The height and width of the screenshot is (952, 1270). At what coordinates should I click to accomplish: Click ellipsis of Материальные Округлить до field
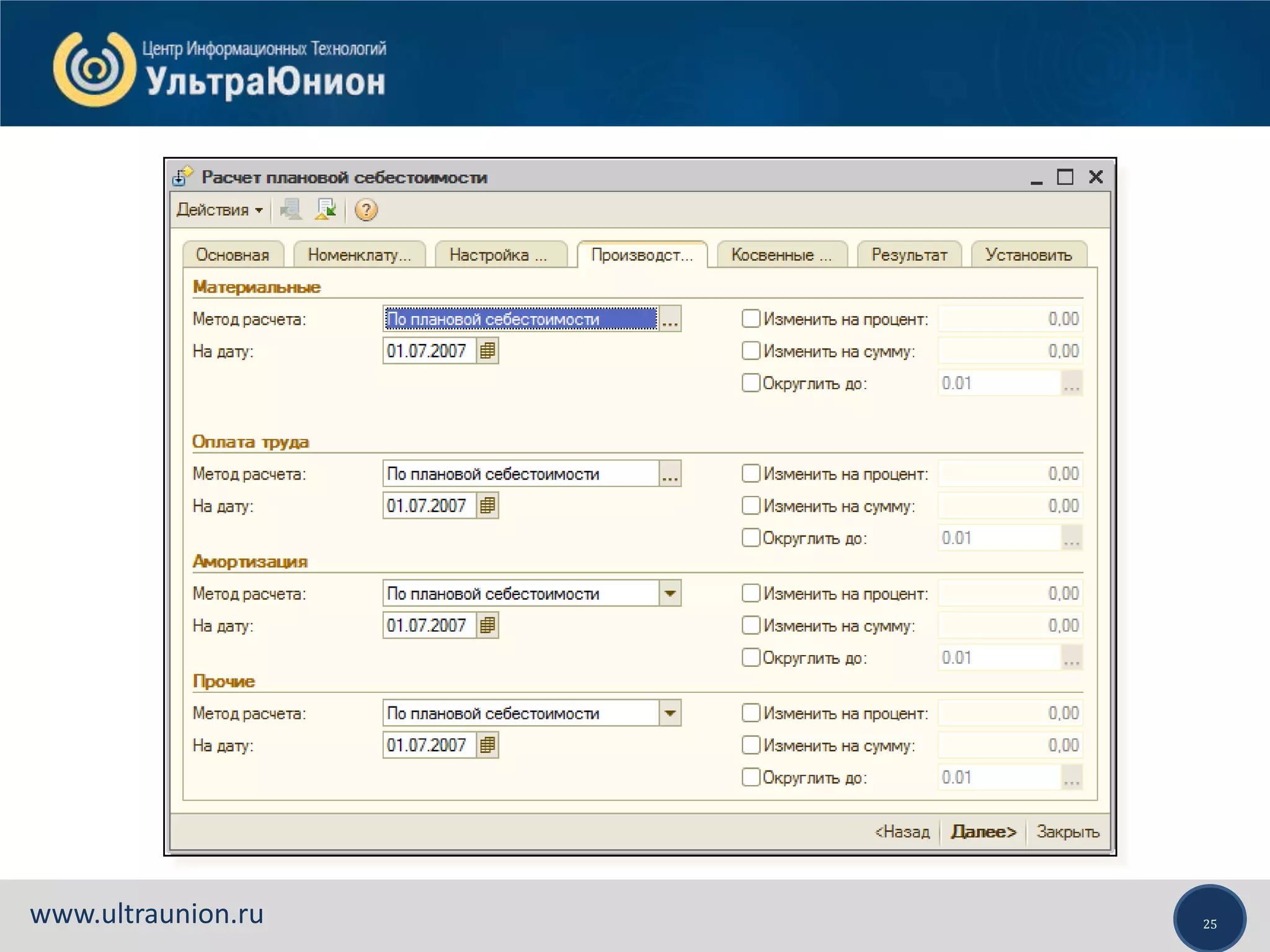pos(1072,383)
